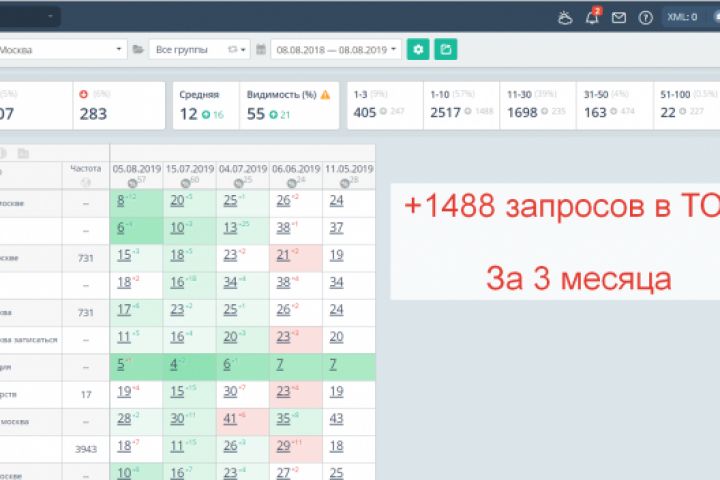Click the 11.05.2019 date column header
The image size is (720, 480).
pyautogui.click(x=349, y=169)
